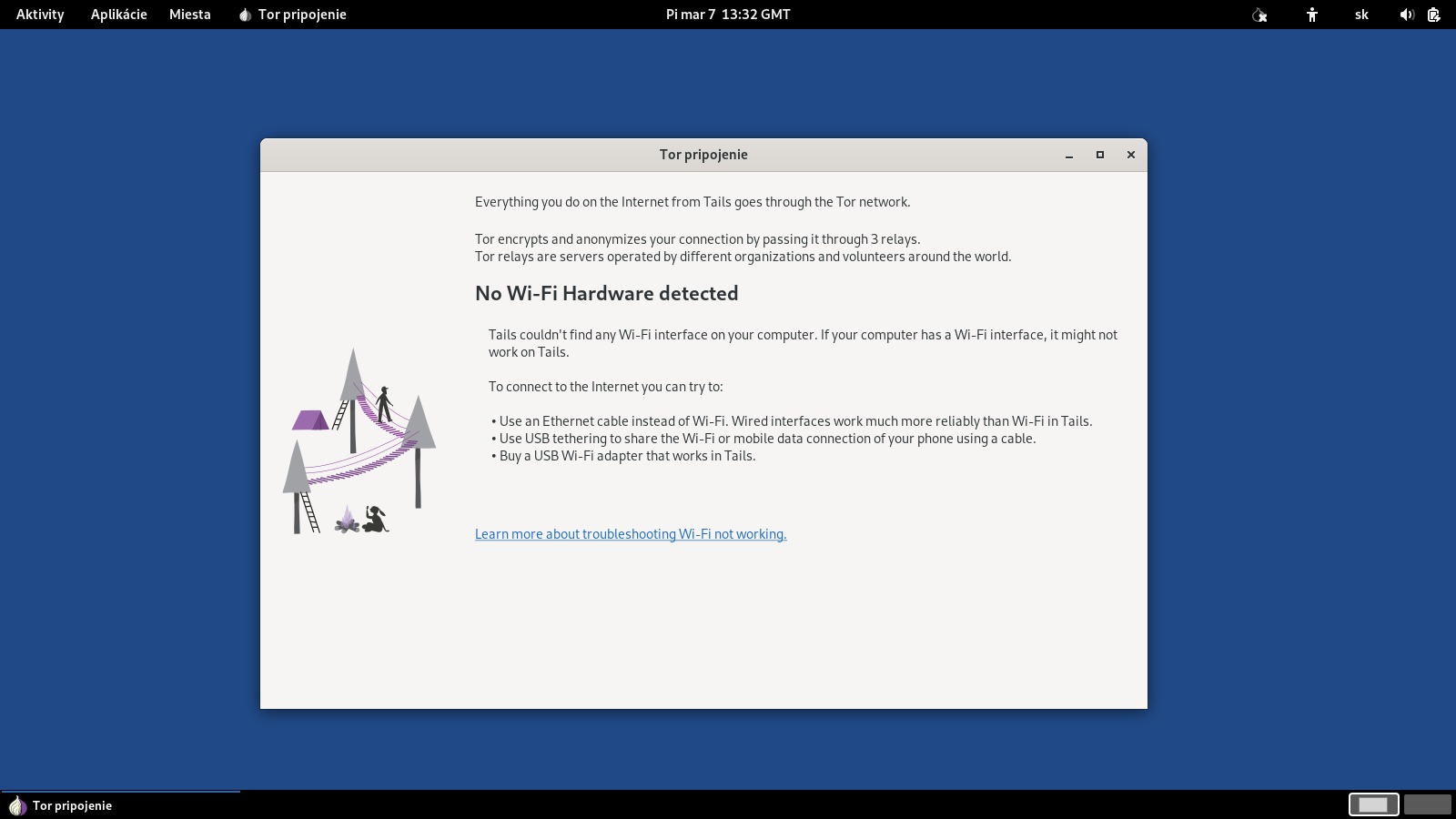Open the Tor status onion indicator
The image size is (1456, 819).
(x=1259, y=15)
